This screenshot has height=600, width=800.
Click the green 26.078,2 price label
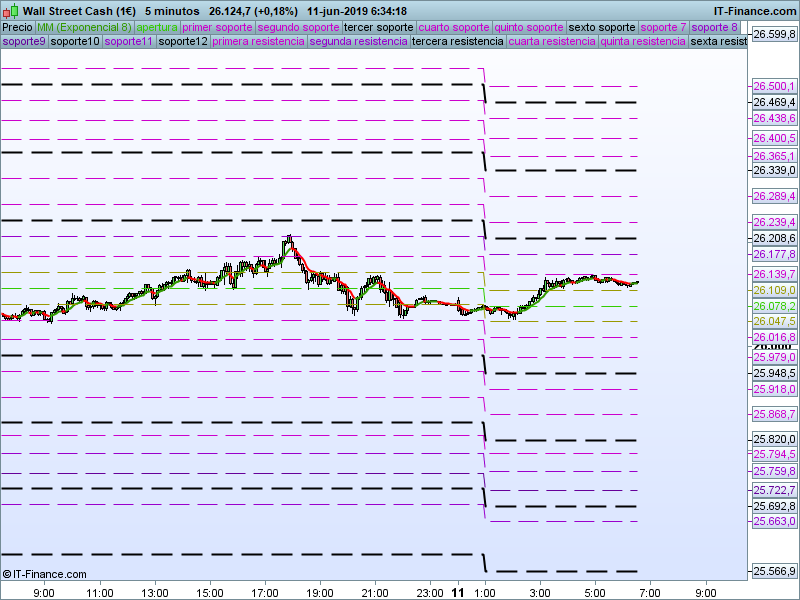pyautogui.click(x=774, y=306)
